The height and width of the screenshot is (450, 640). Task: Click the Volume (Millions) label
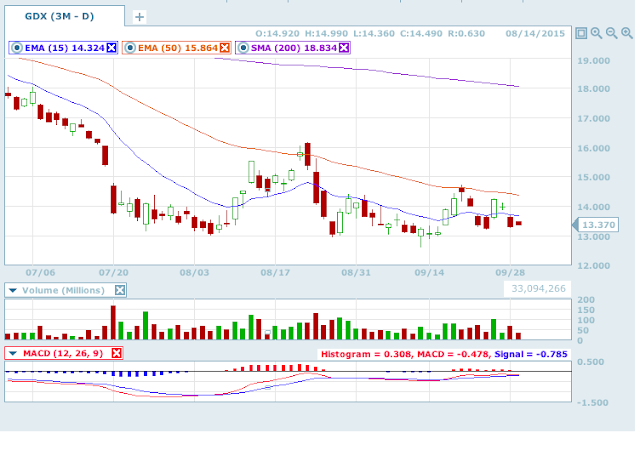click(63, 290)
